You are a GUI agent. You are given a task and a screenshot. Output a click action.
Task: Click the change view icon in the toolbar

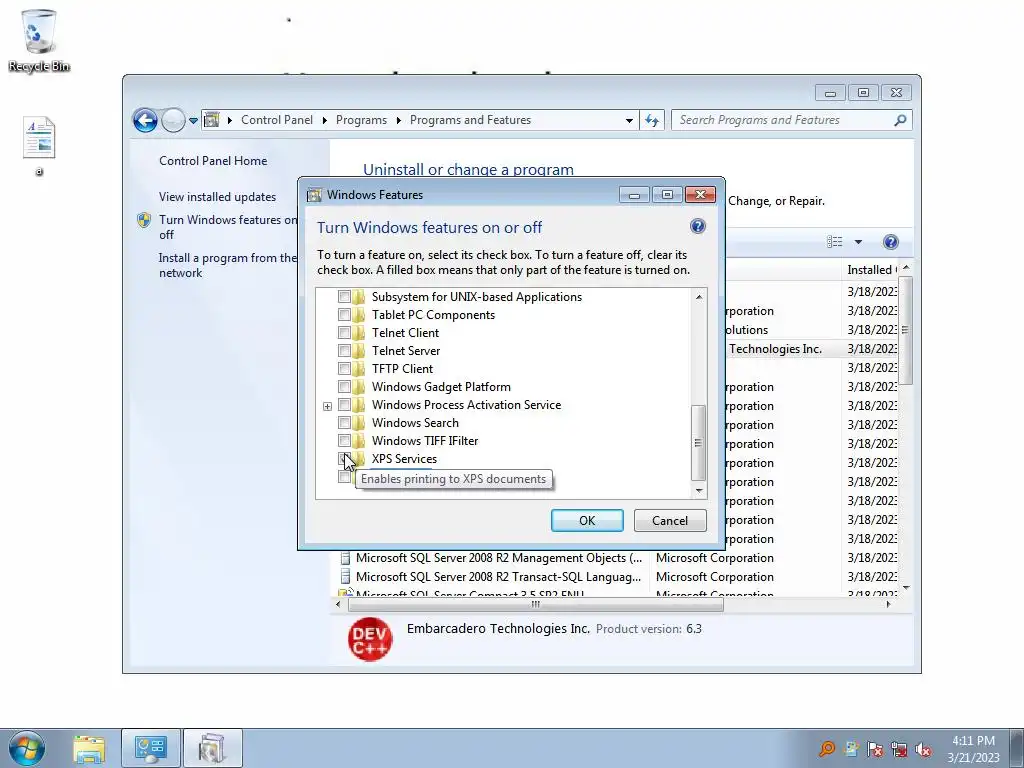pyautogui.click(x=835, y=242)
